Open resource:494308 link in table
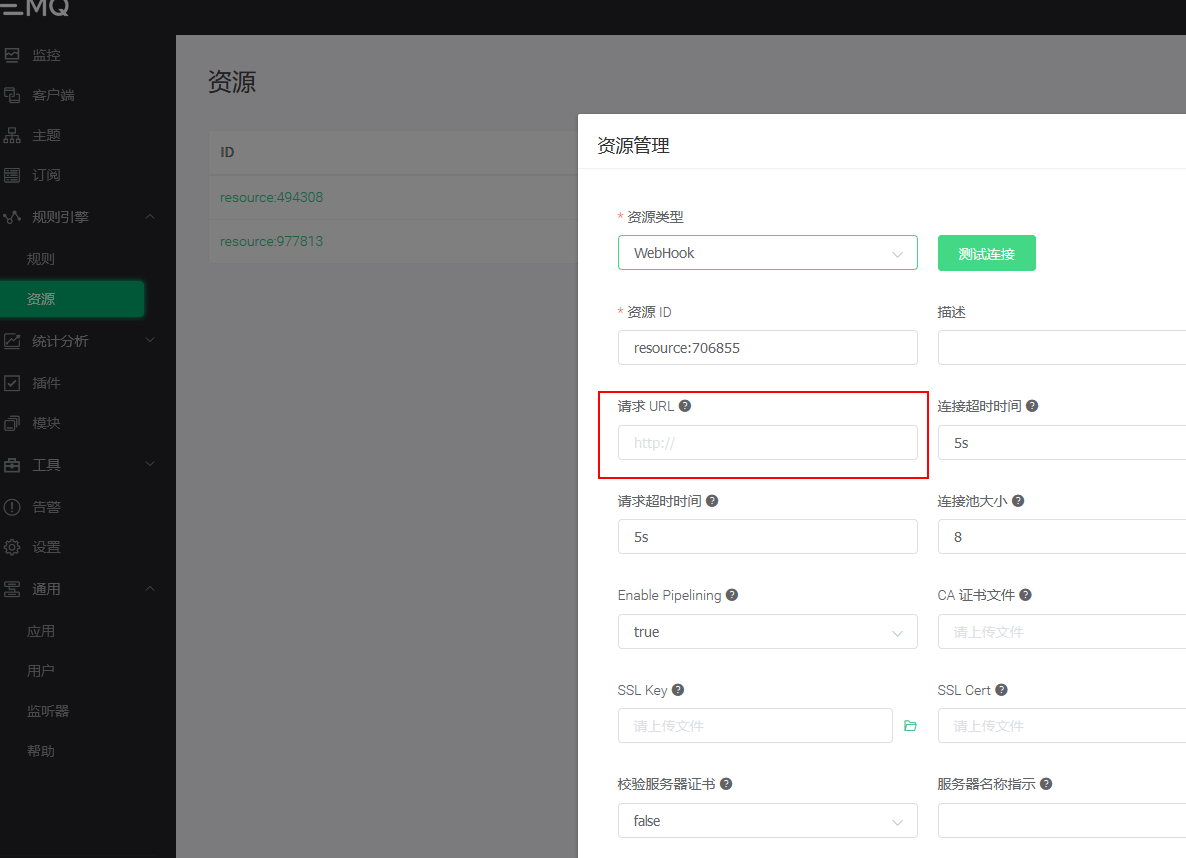Image resolution: width=1186 pixels, height=858 pixels. [271, 197]
